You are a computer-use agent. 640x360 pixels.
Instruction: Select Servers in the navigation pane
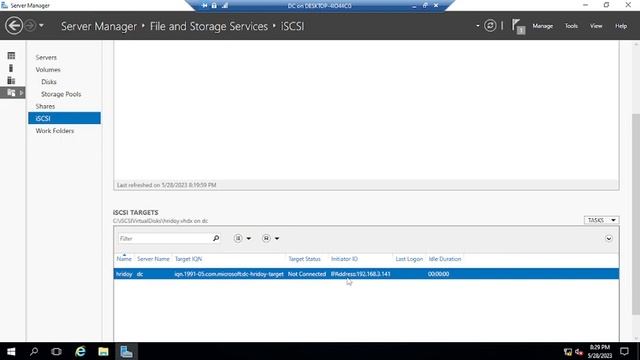tap(46, 58)
